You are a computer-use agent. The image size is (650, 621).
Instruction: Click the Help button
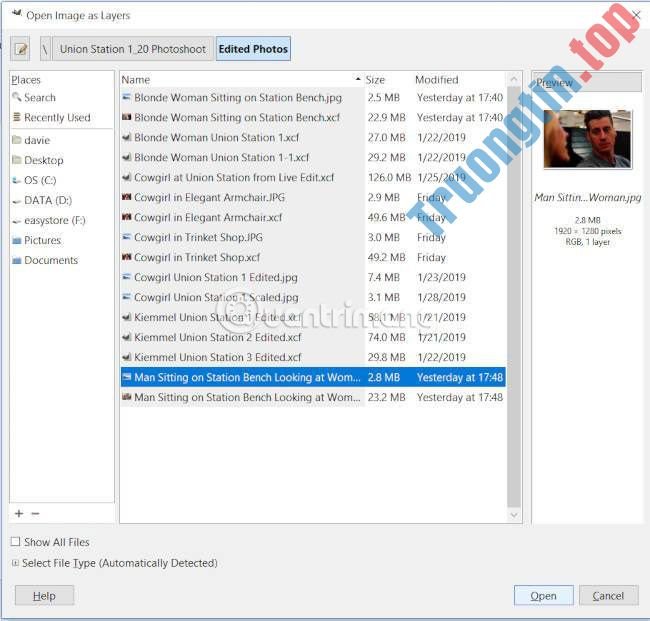(44, 596)
